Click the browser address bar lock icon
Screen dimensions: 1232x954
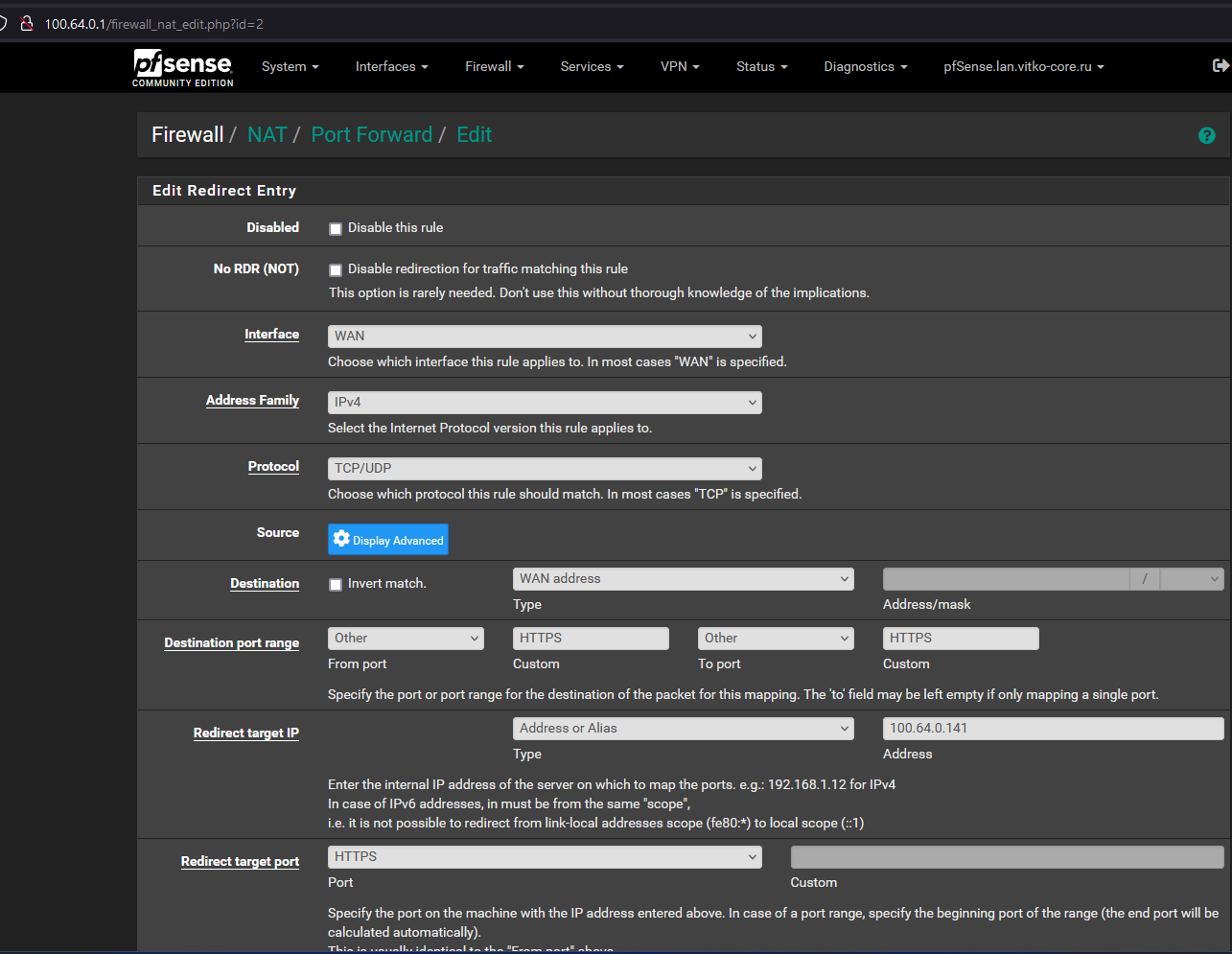27,24
